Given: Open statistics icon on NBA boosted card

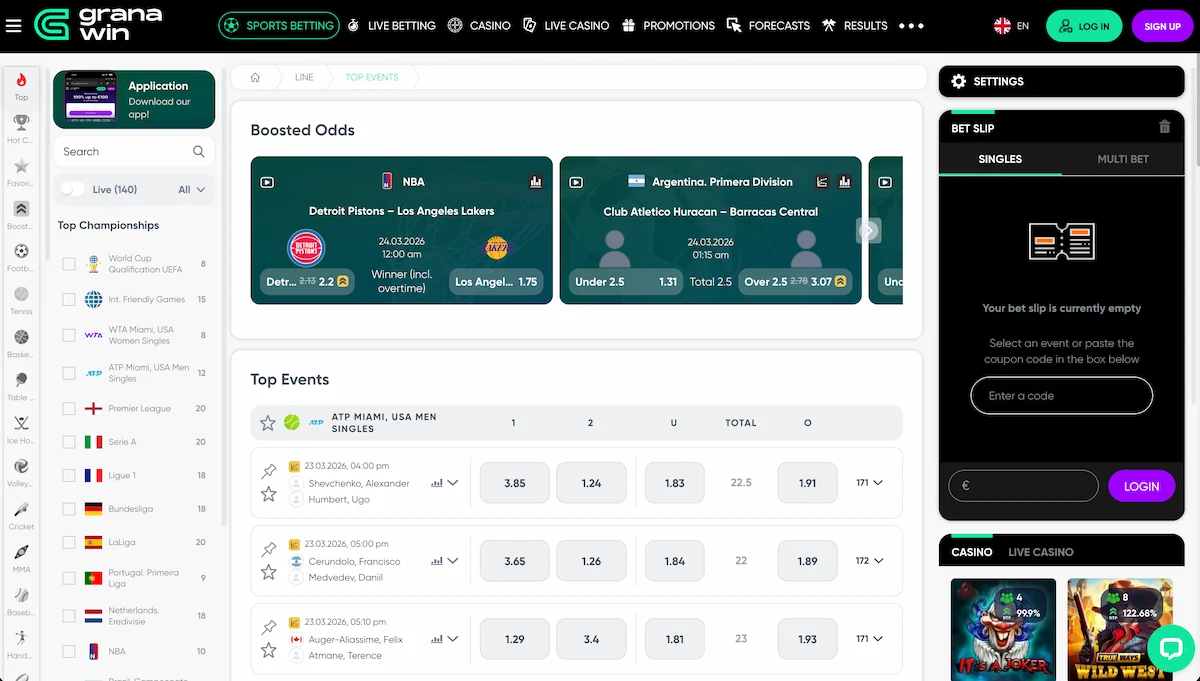Looking at the screenshot, I should click(535, 182).
